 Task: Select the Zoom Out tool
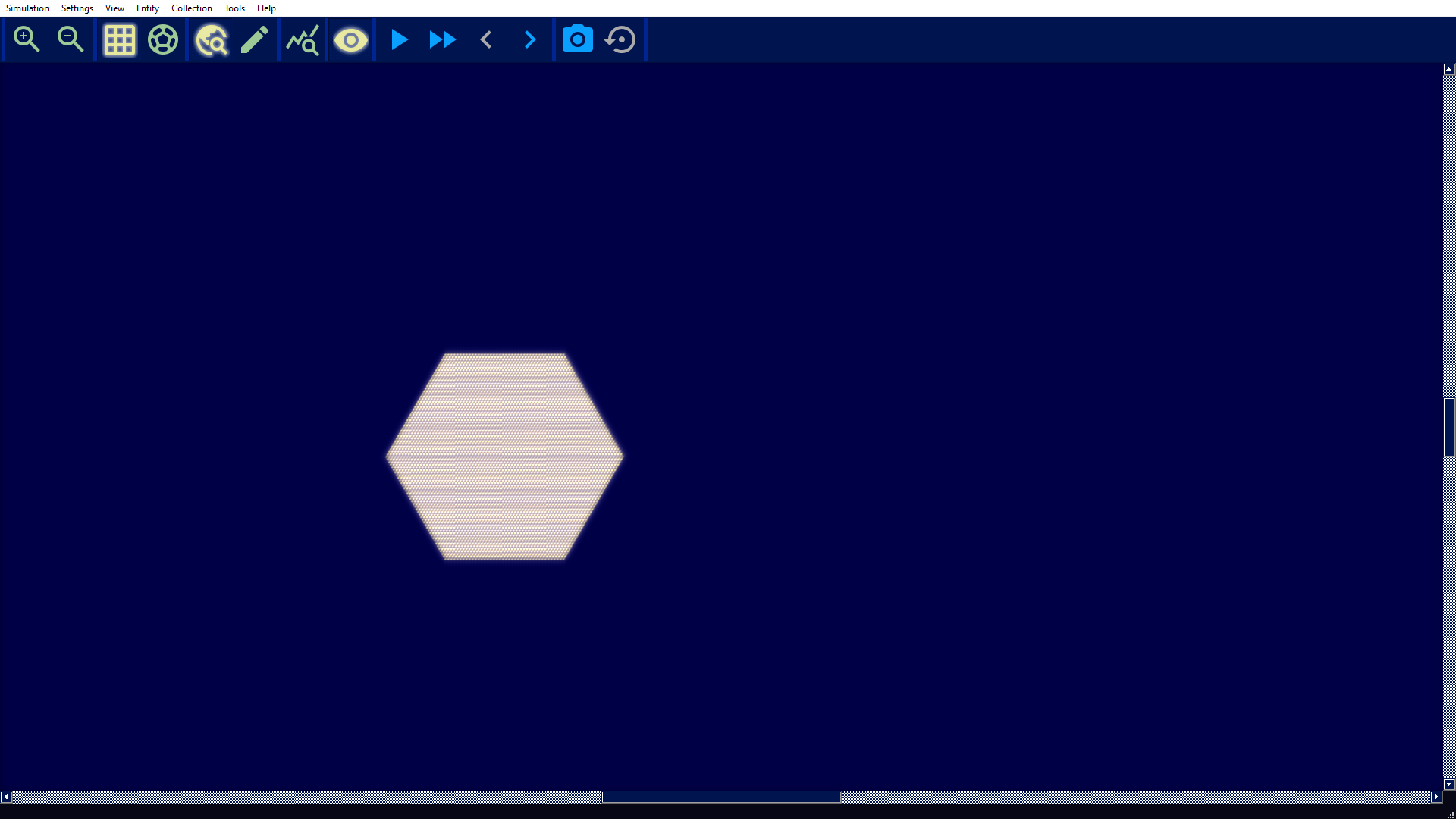pyautogui.click(x=70, y=39)
